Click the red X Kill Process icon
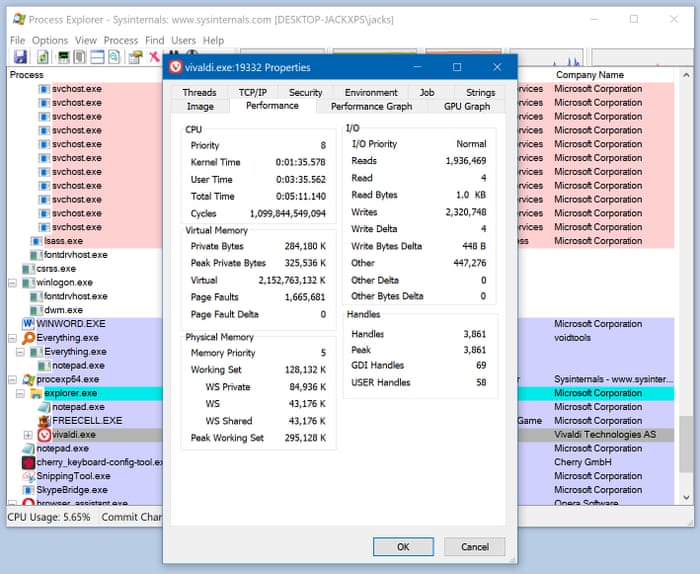 (x=154, y=57)
